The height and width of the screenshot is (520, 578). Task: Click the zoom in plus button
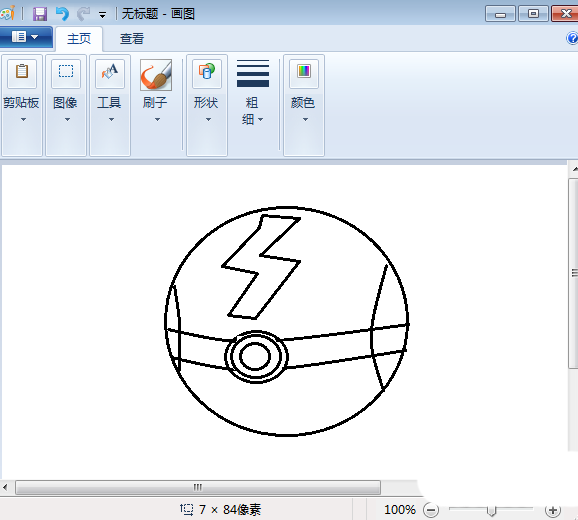click(x=553, y=510)
